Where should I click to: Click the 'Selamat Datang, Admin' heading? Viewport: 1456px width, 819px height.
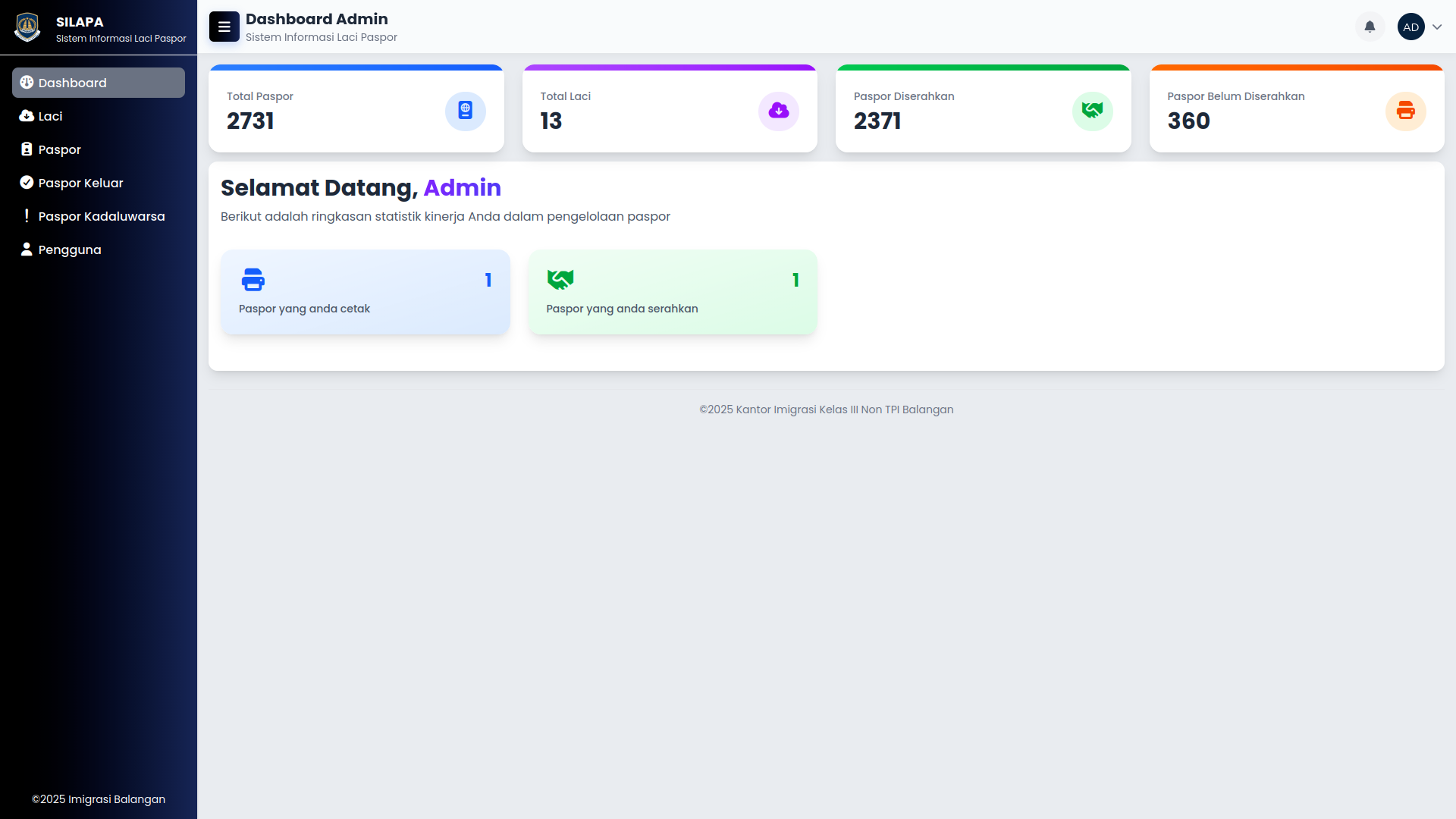pos(361,187)
